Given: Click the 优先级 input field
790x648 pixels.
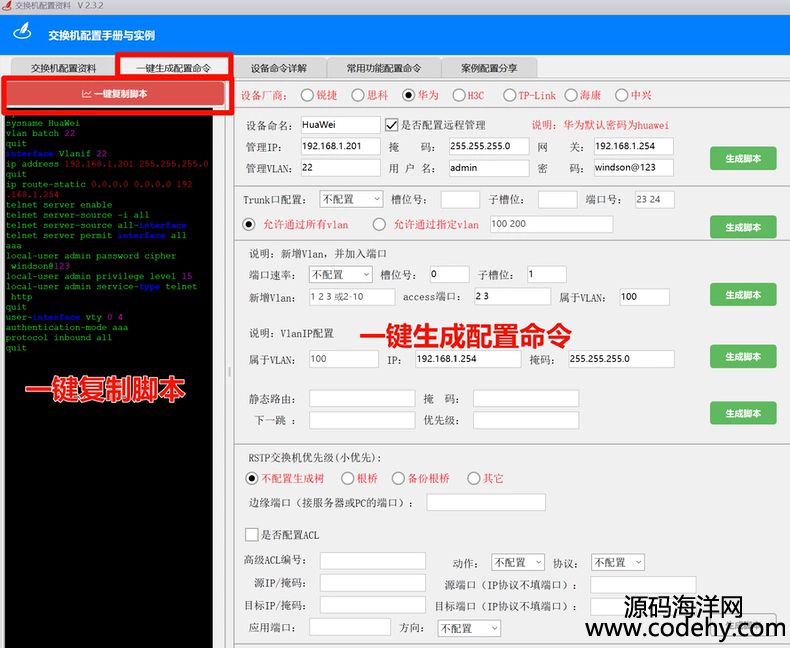Looking at the screenshot, I should coord(526,420).
